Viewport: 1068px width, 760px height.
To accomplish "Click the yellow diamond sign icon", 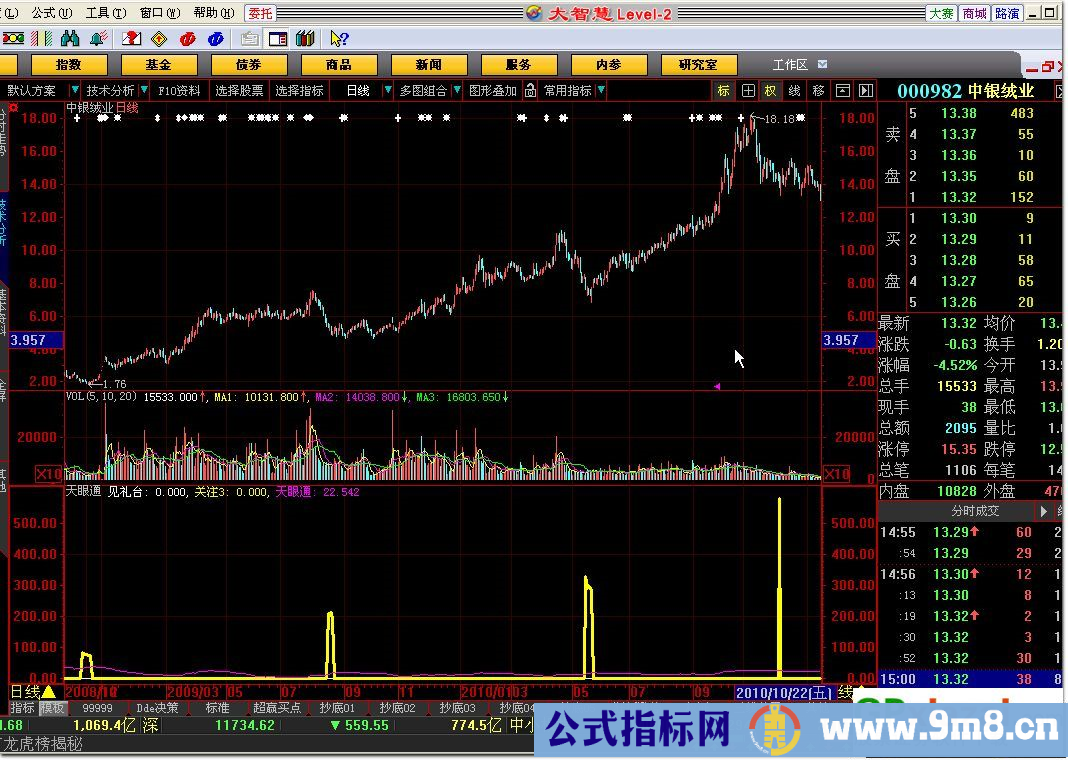I will coord(158,39).
